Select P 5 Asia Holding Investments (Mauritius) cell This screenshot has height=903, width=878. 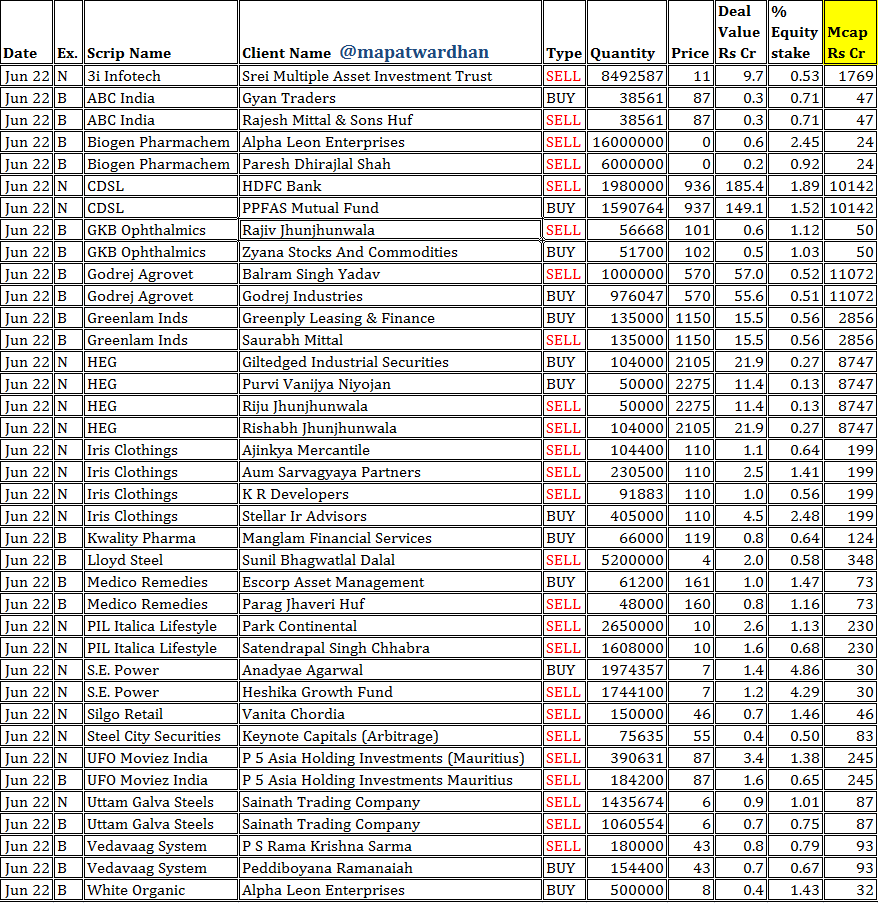pyautogui.click(x=390, y=758)
